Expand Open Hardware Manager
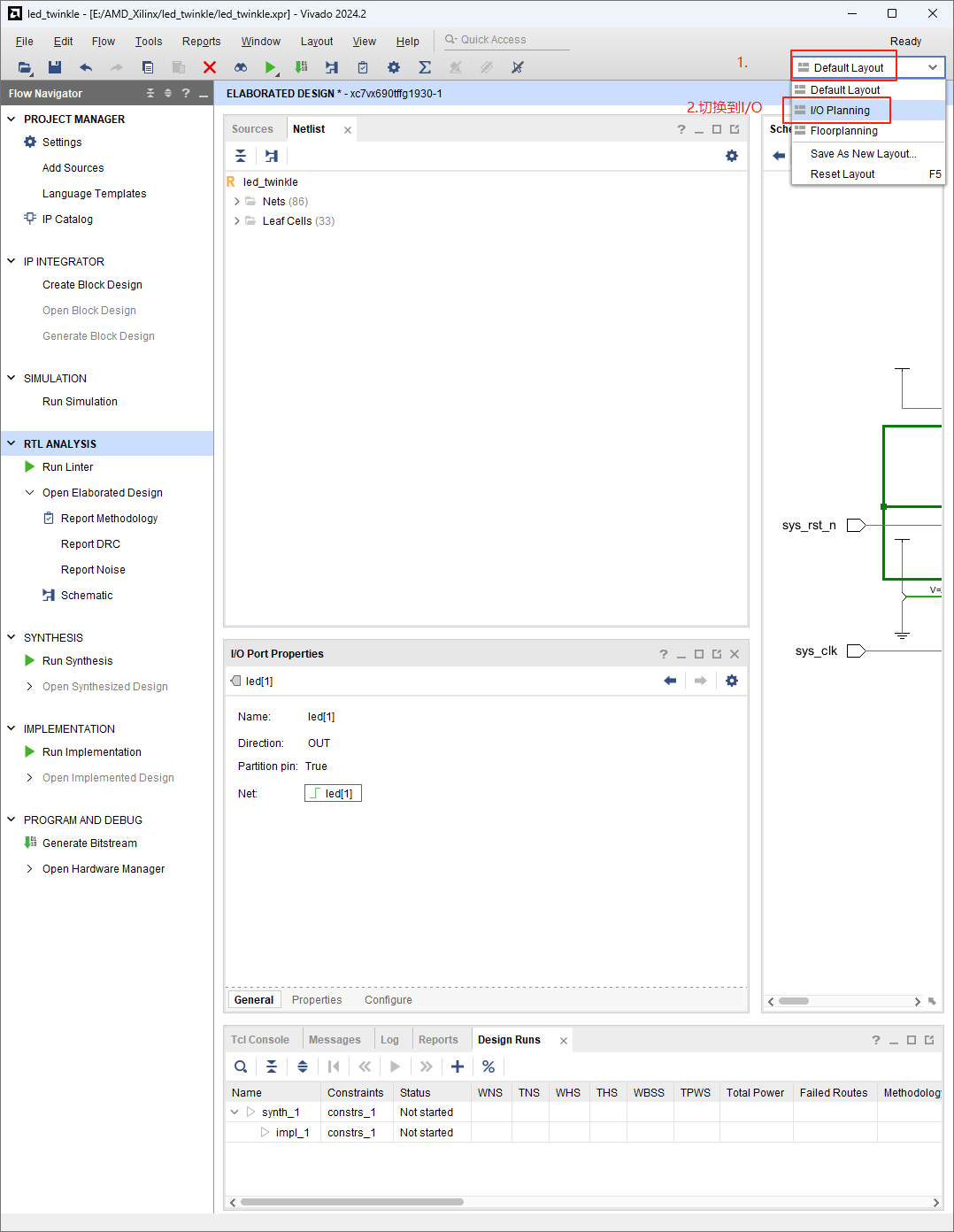The height and width of the screenshot is (1232, 954). (x=30, y=869)
